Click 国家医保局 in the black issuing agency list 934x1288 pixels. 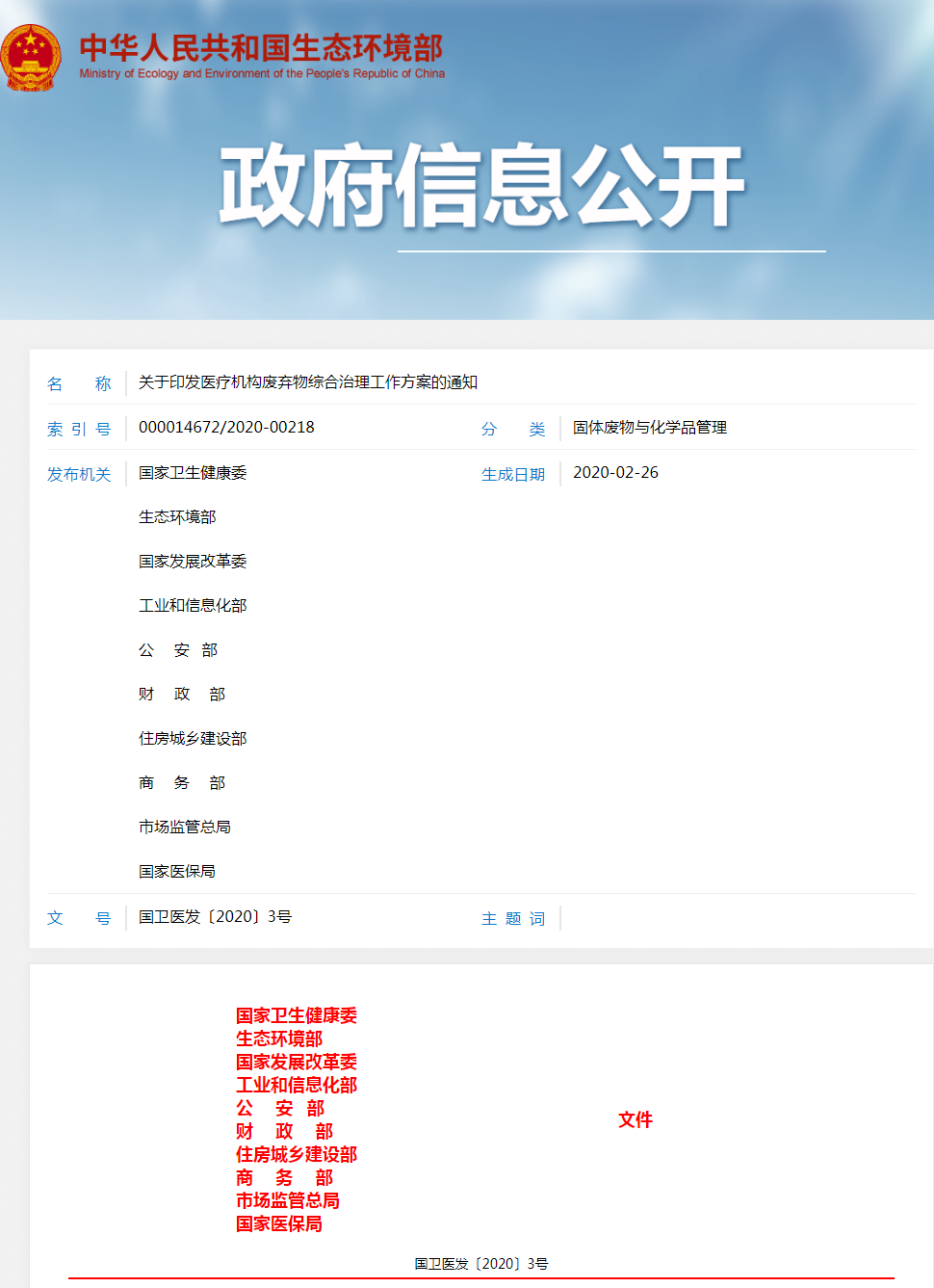coord(177,872)
